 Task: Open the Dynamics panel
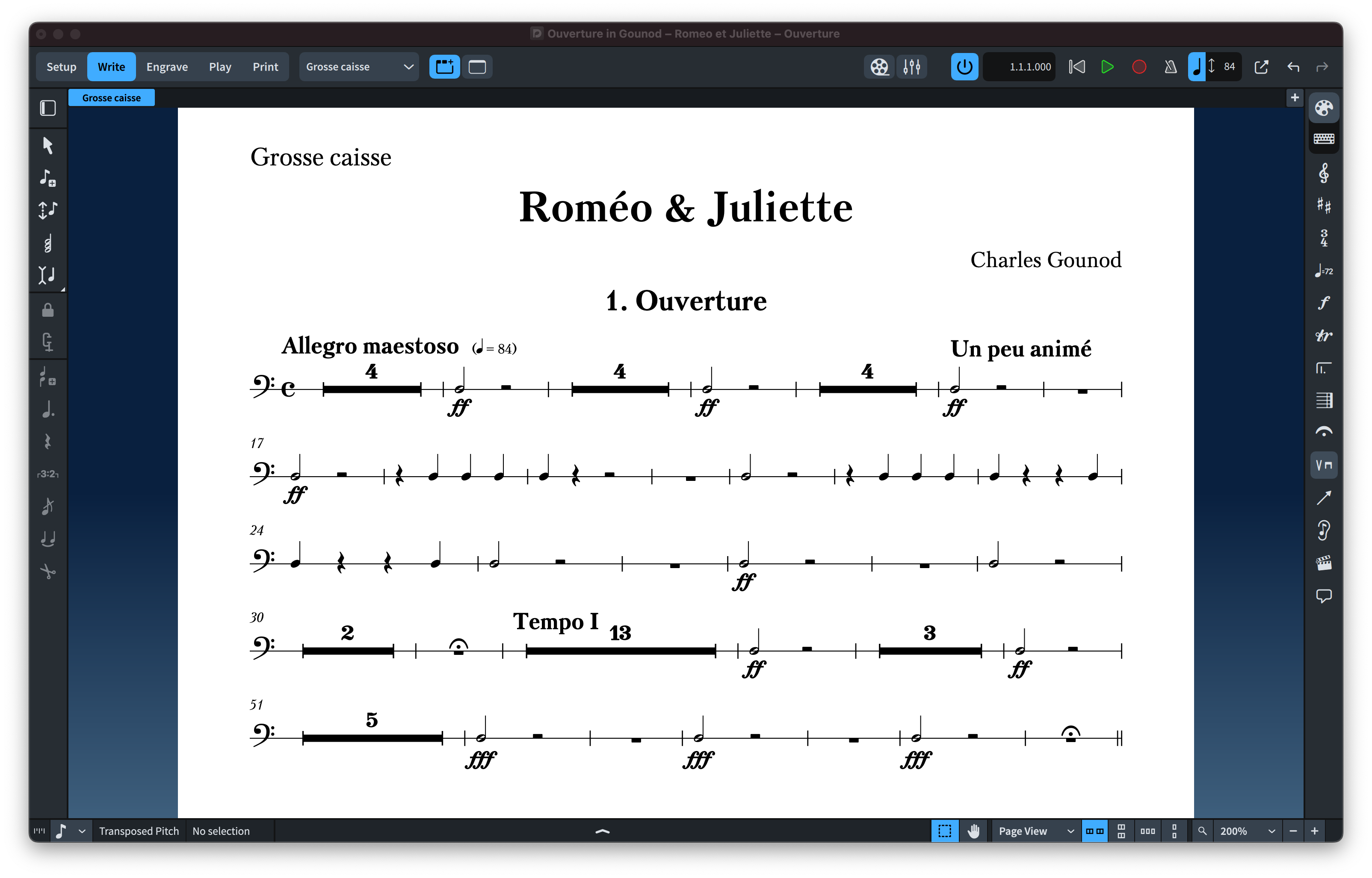[x=1324, y=303]
